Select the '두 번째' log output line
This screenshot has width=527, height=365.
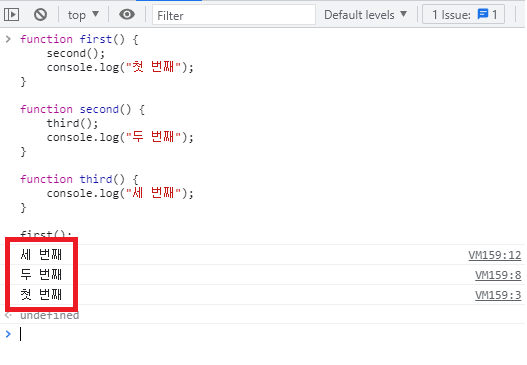click(41, 275)
